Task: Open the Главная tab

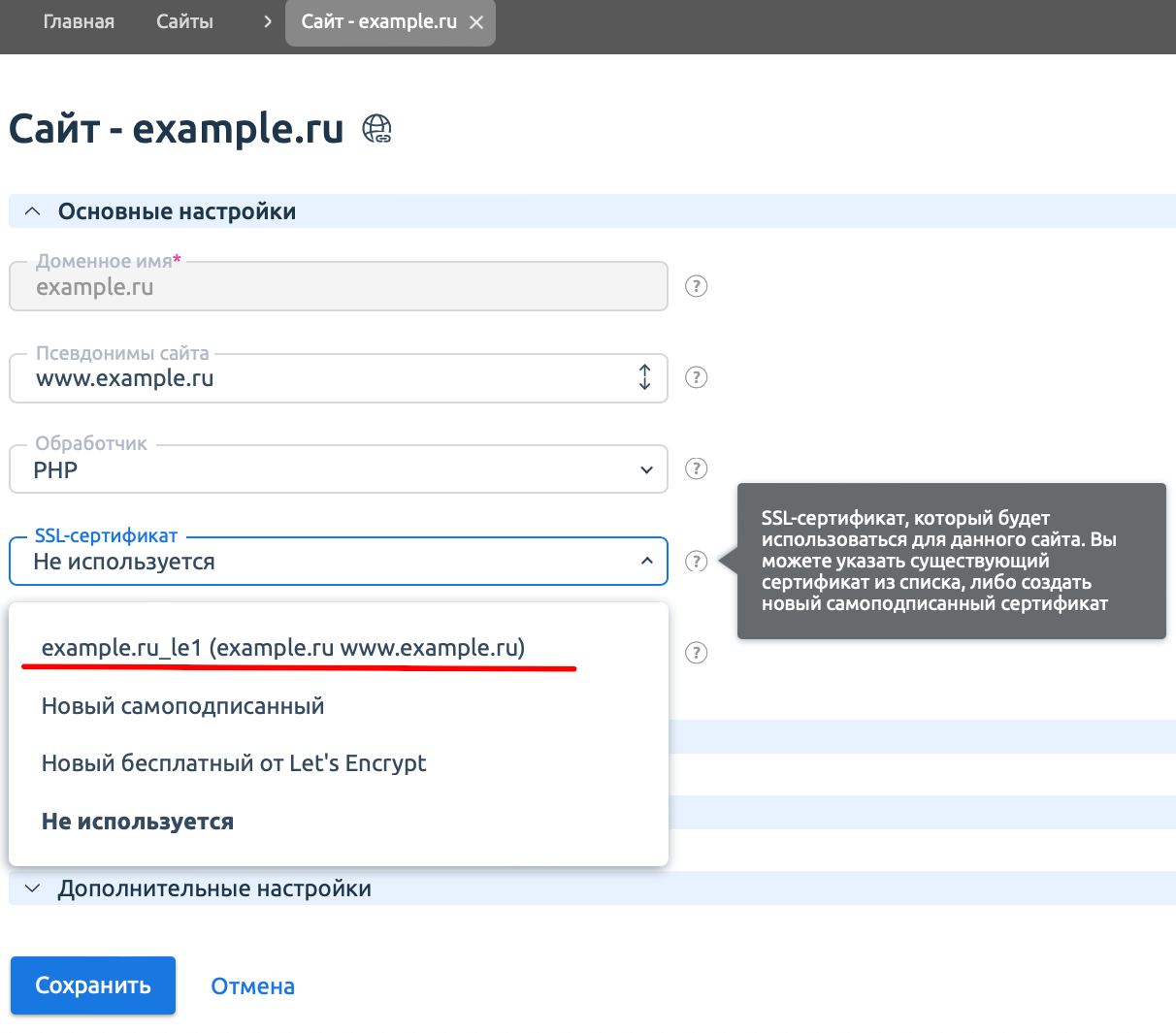Action: [x=79, y=21]
